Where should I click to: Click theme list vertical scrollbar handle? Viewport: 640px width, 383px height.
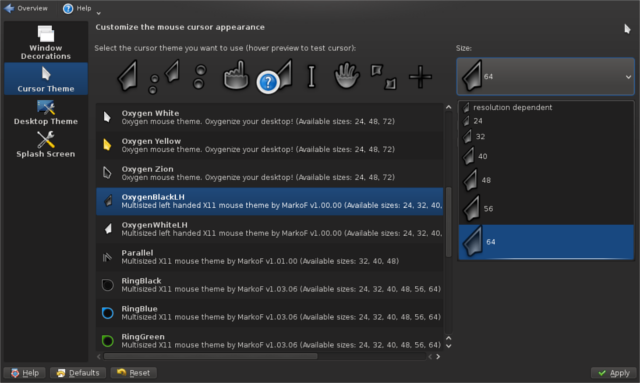[449, 221]
